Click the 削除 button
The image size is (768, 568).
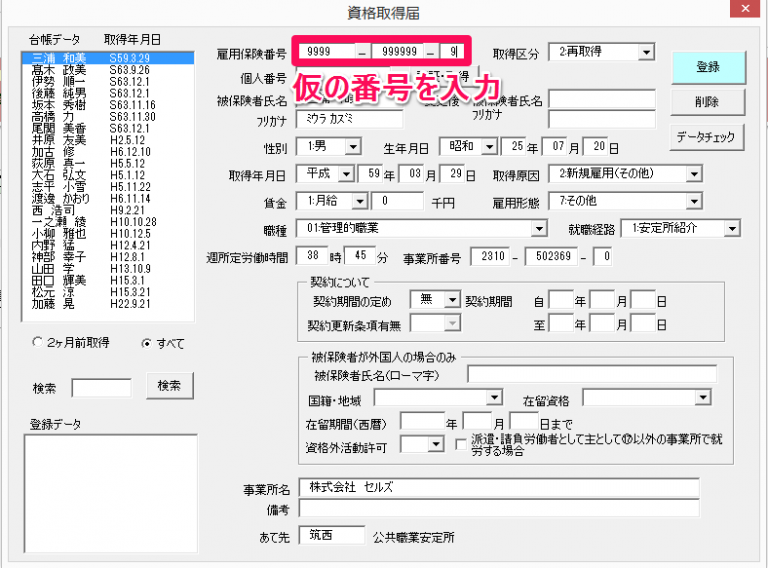pyautogui.click(x=707, y=102)
